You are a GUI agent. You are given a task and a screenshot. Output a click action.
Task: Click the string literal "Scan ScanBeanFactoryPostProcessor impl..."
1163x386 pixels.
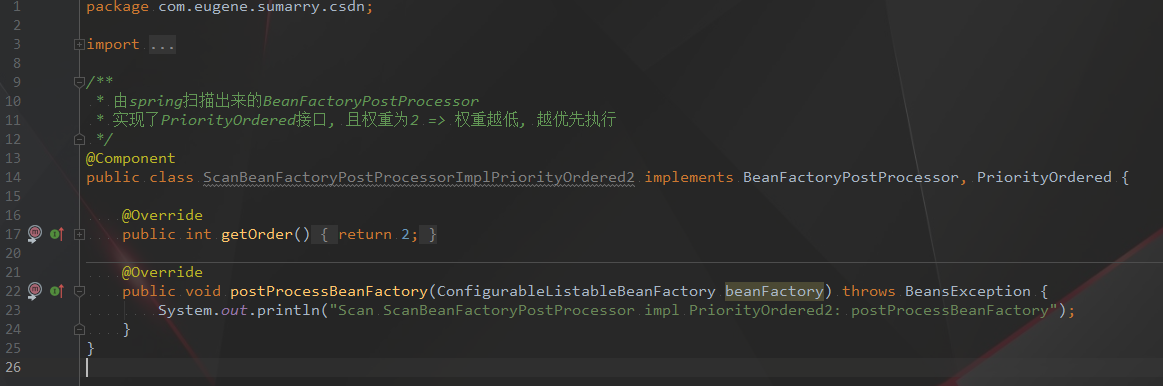[693, 310]
